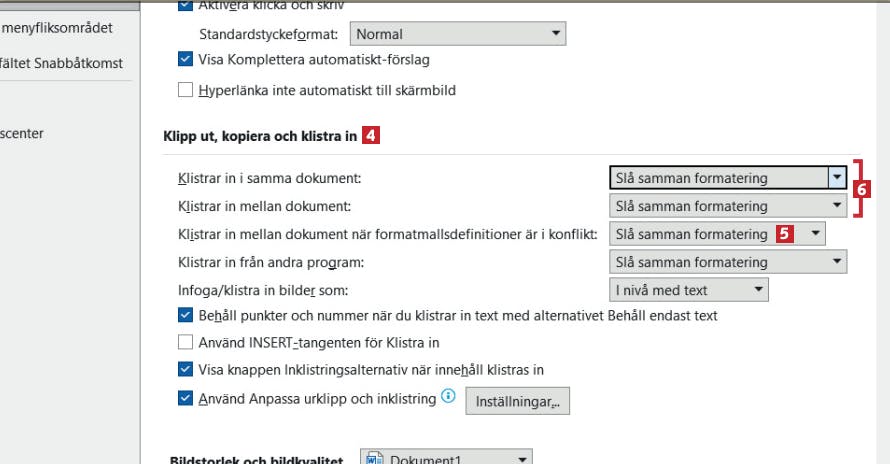Image resolution: width=890 pixels, height=464 pixels.
Task: Uncheck Visa Komplettera automatiskt-förslag checkbox
Action: (x=186, y=59)
